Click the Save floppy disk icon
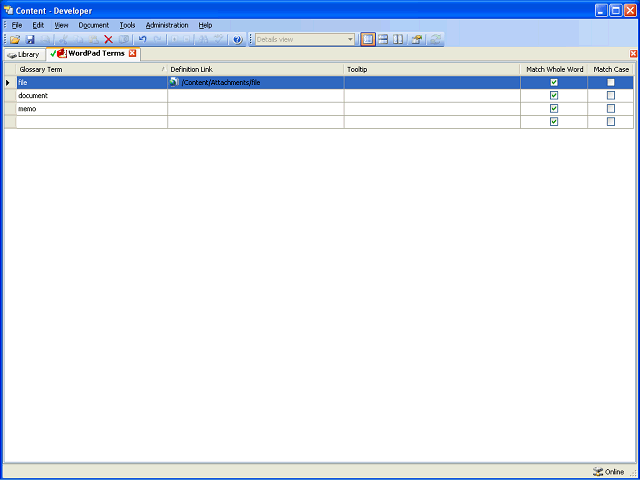This screenshot has height=480, width=640. (x=30, y=40)
